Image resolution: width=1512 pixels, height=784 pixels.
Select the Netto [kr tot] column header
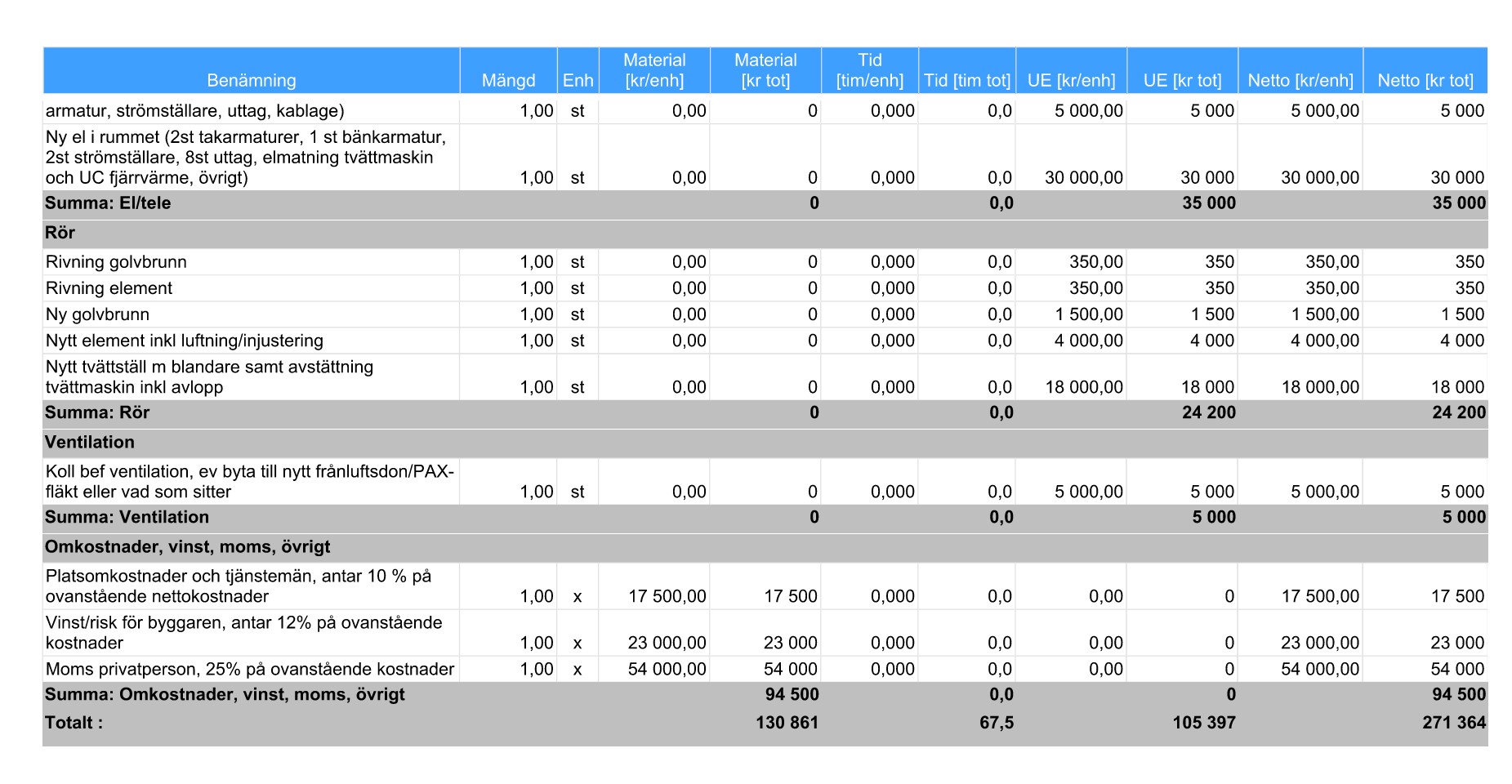(x=1425, y=80)
